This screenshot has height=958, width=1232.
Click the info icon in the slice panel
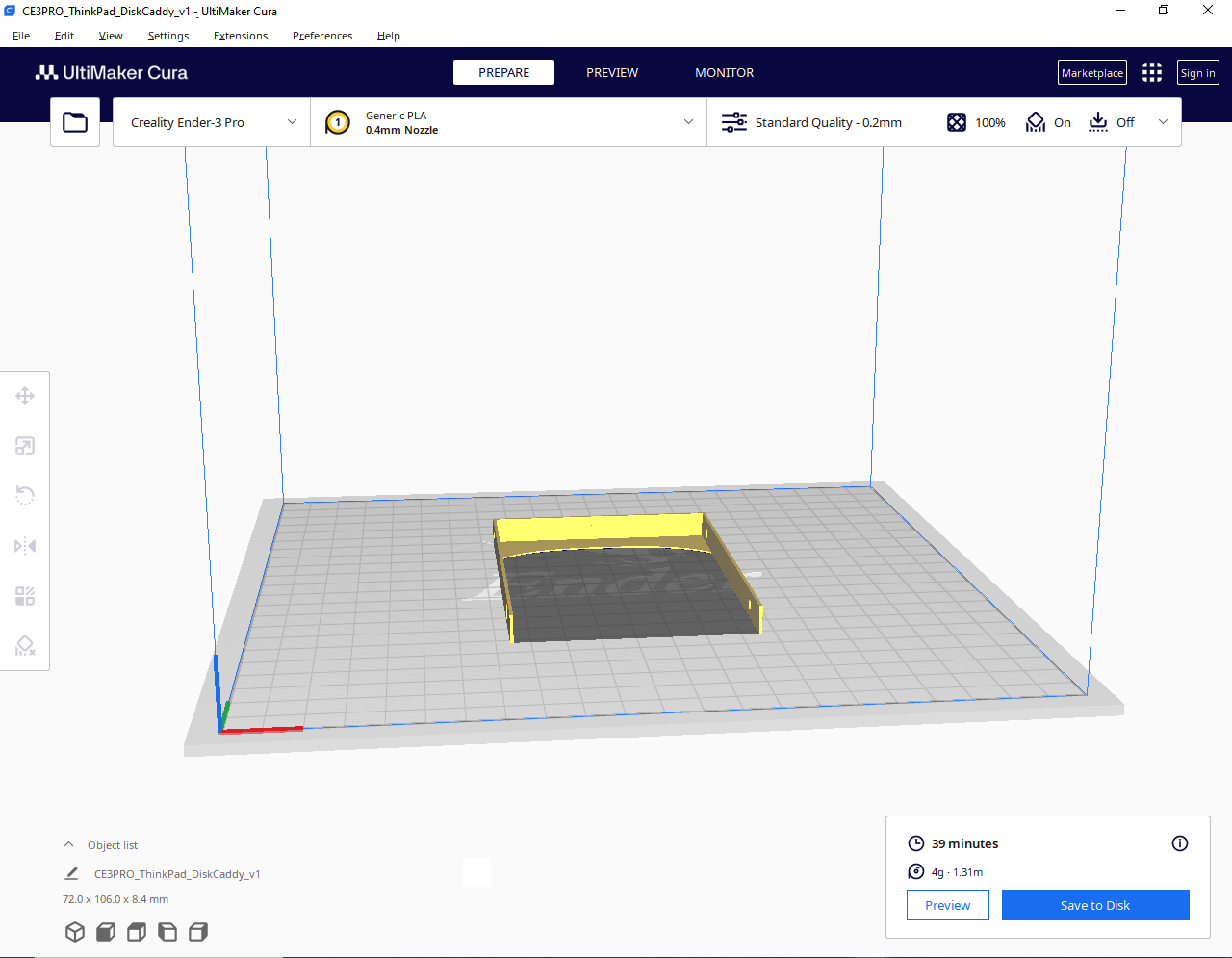coord(1180,843)
